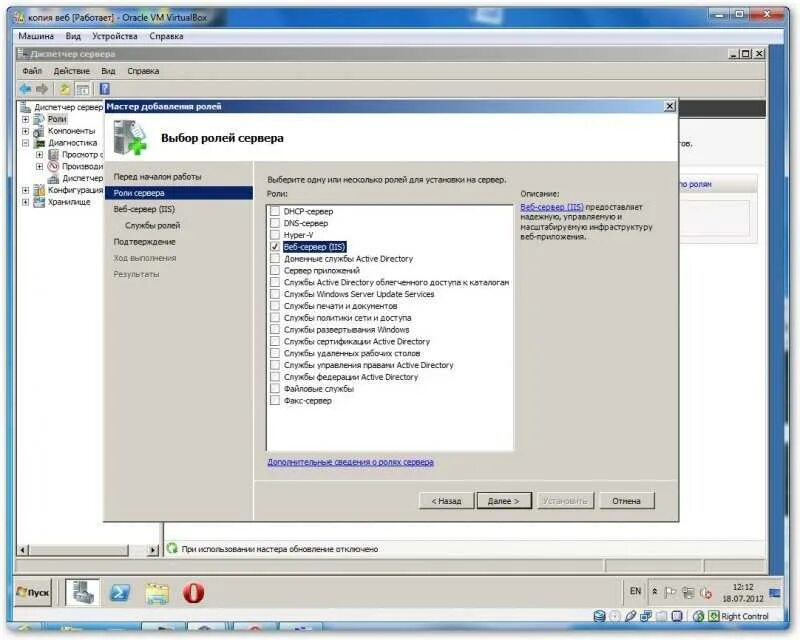Screen dimensions: 800x640
Task: Expand the Роли tree node
Action: click(26, 119)
